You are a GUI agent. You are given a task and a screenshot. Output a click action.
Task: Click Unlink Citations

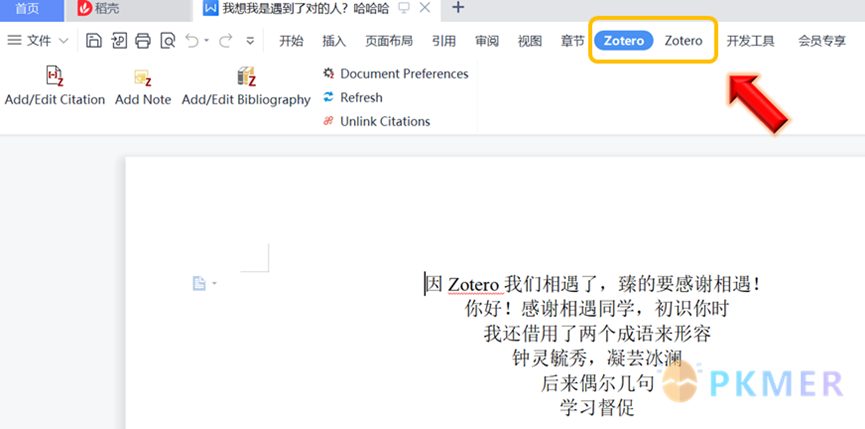(376, 121)
